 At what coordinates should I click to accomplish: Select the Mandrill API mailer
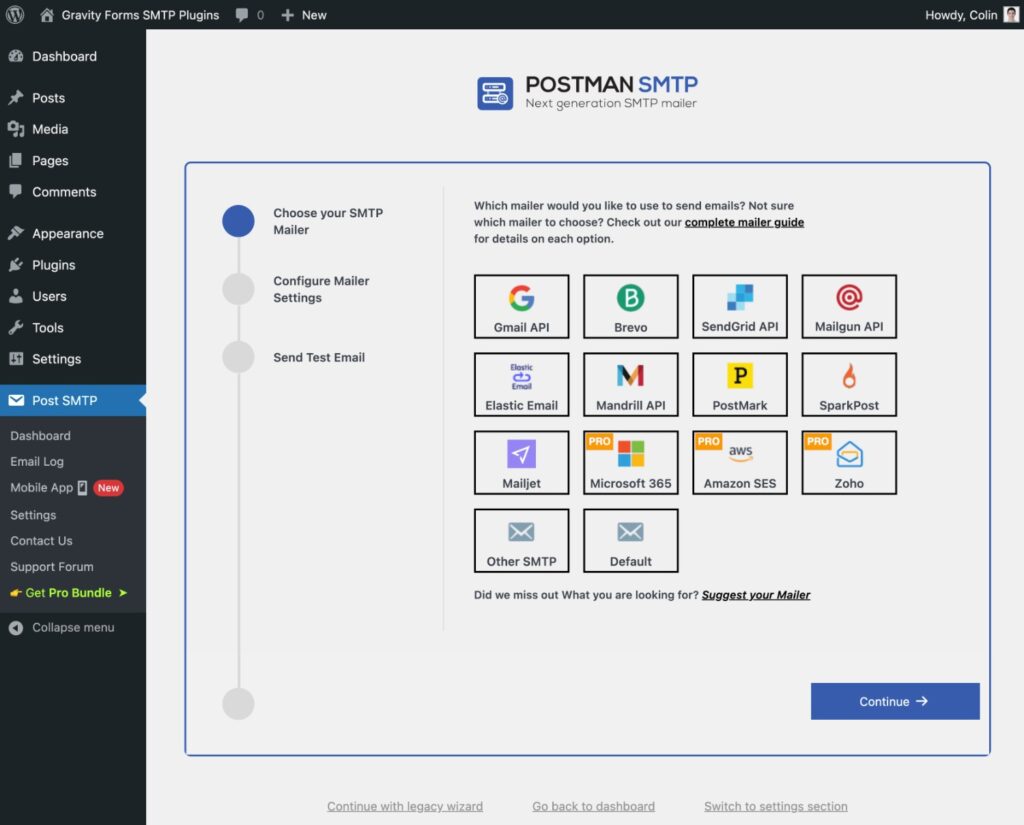pyautogui.click(x=630, y=385)
